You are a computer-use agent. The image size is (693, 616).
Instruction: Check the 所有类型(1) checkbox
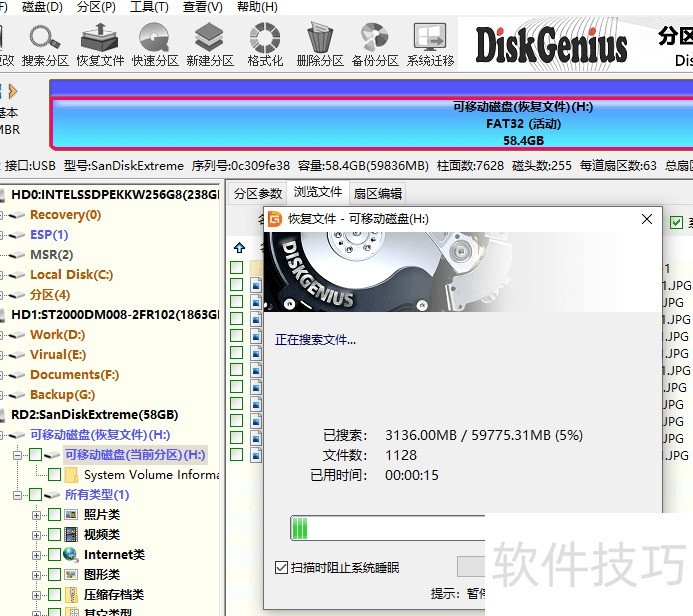click(35, 495)
